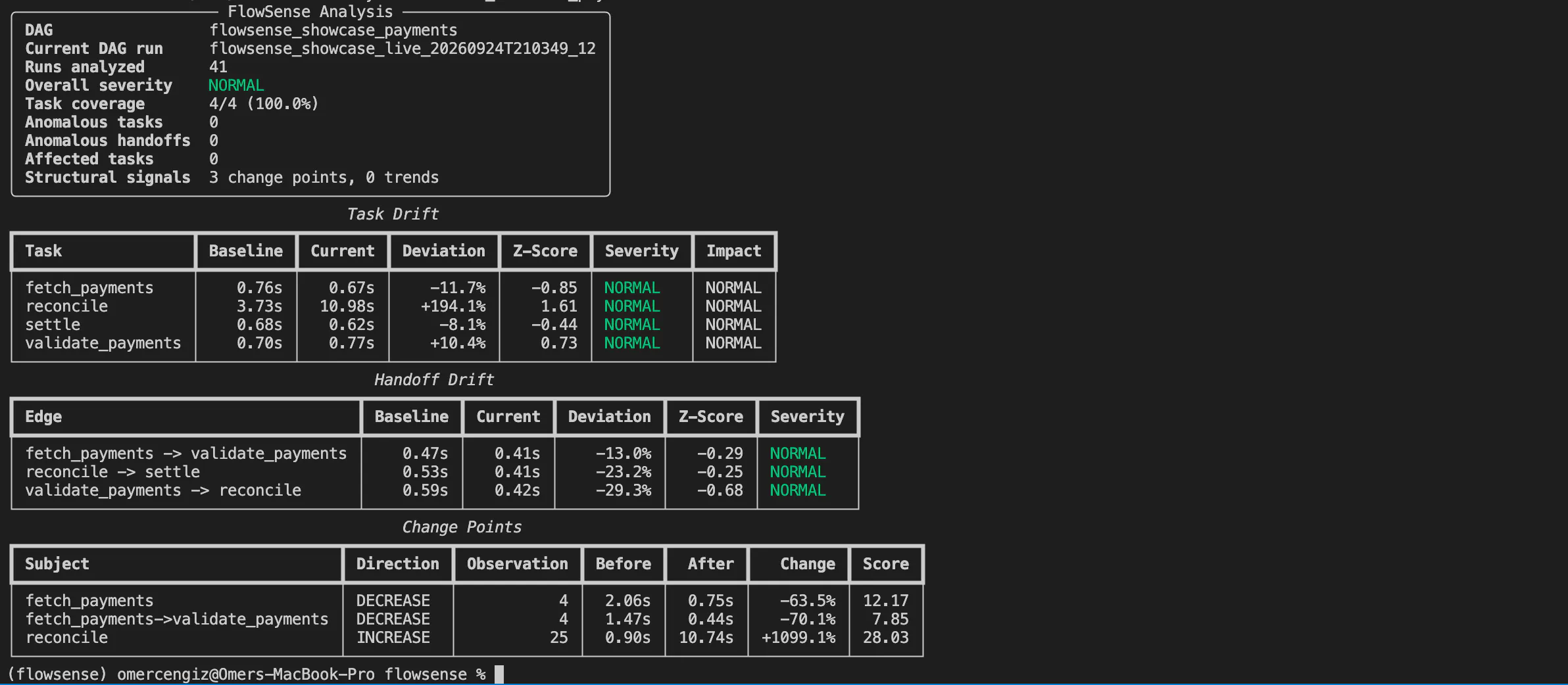The width and height of the screenshot is (1568, 685).
Task: Click fetch_payments row in Task Drift table
Action: pos(393,288)
